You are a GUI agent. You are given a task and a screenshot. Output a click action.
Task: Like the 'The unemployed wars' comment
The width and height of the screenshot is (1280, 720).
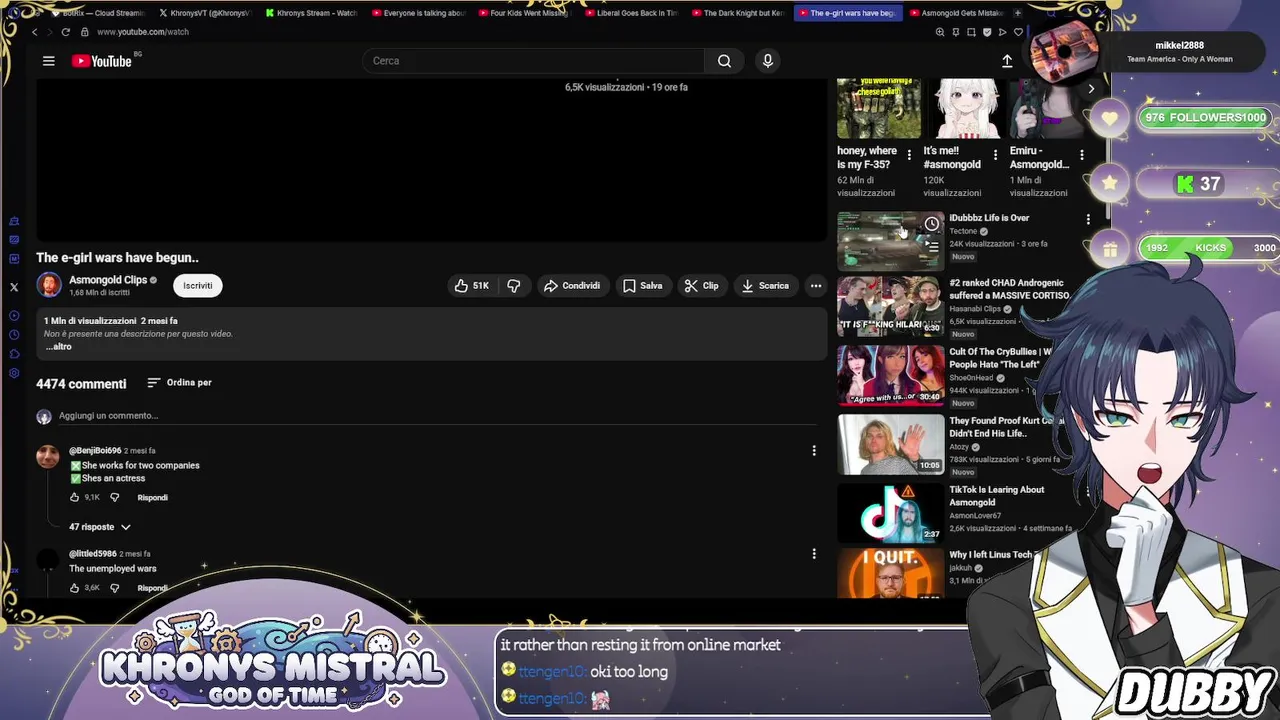coord(75,588)
